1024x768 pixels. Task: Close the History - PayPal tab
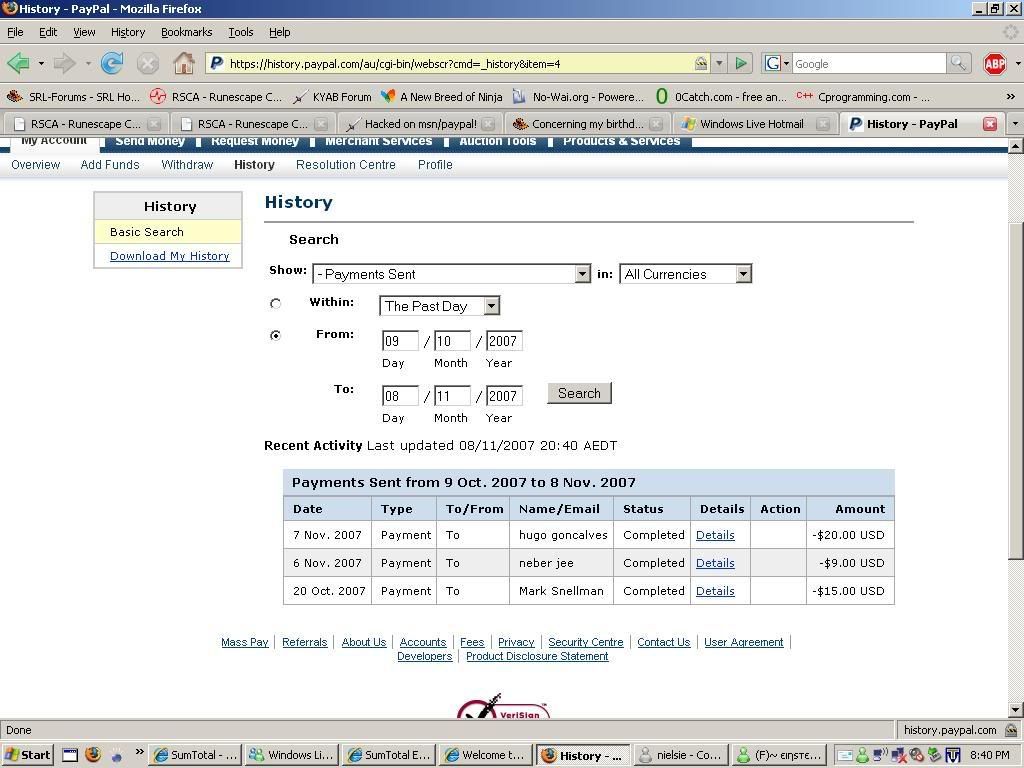(x=989, y=124)
